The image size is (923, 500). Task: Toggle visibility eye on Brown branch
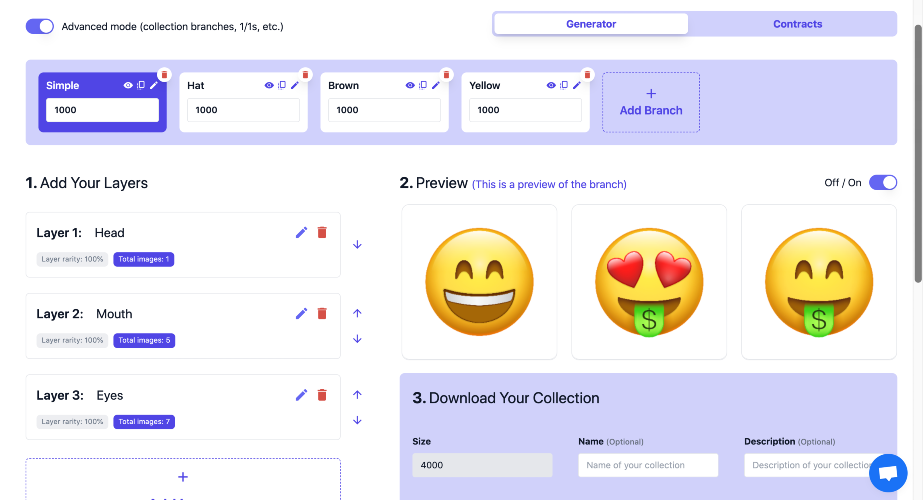pyautogui.click(x=410, y=85)
